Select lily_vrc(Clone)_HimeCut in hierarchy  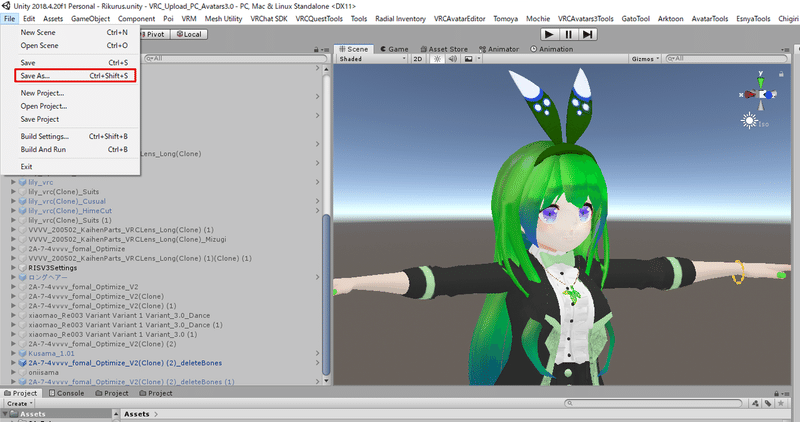coord(70,210)
